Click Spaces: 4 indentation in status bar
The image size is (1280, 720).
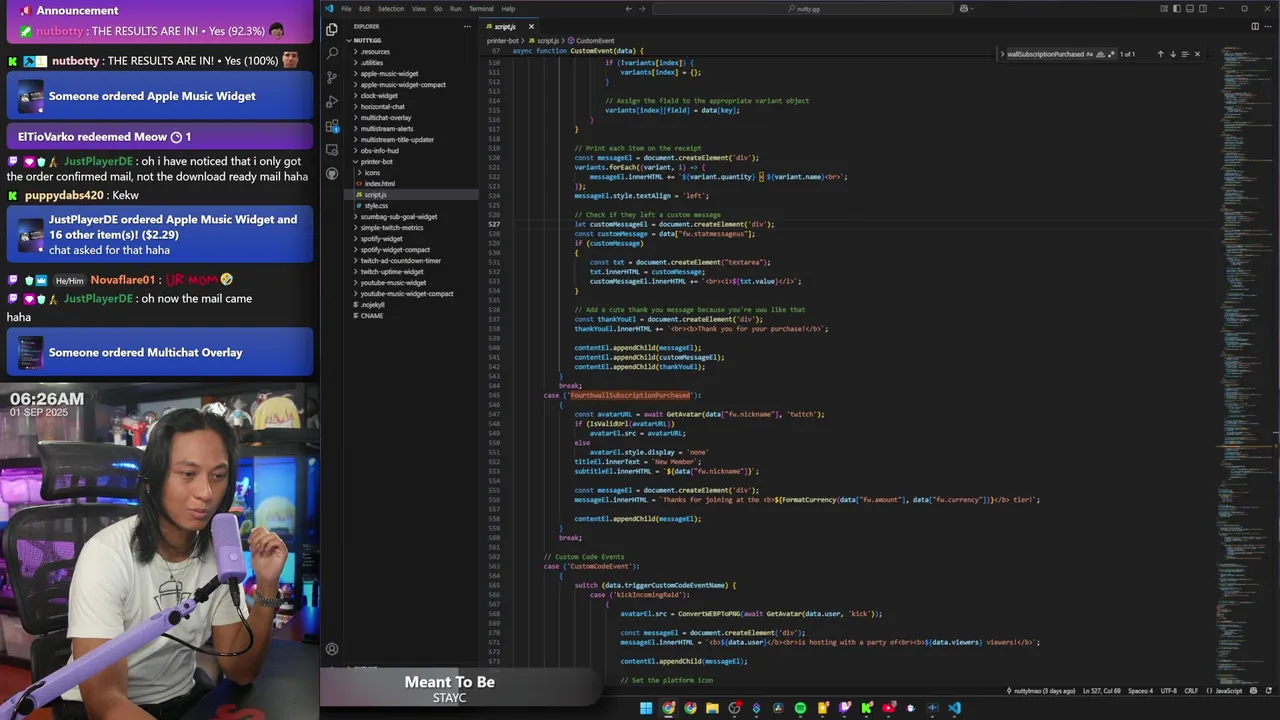click(x=1140, y=691)
